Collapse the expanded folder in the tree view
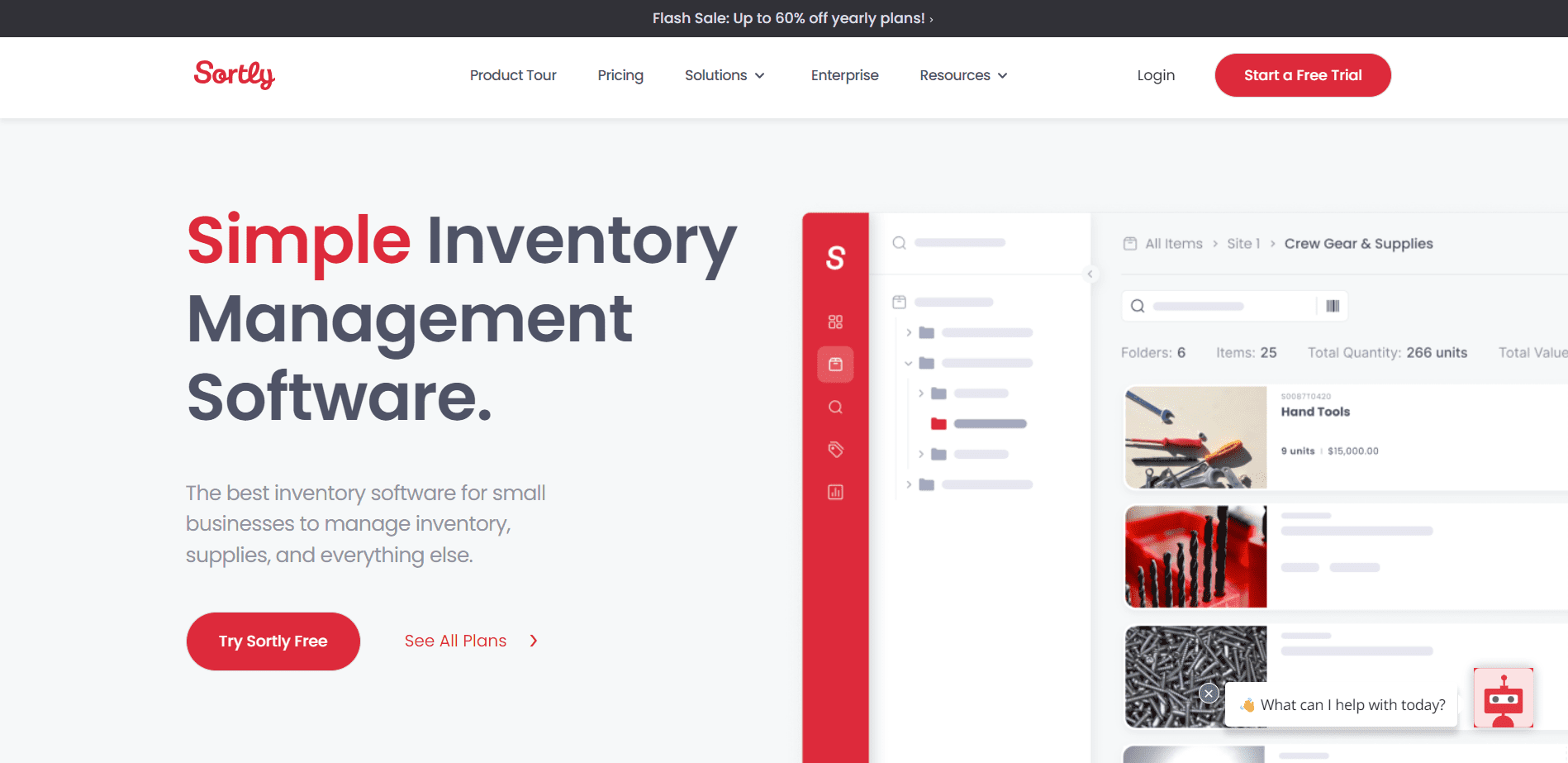The width and height of the screenshot is (1568, 763). pos(909,363)
